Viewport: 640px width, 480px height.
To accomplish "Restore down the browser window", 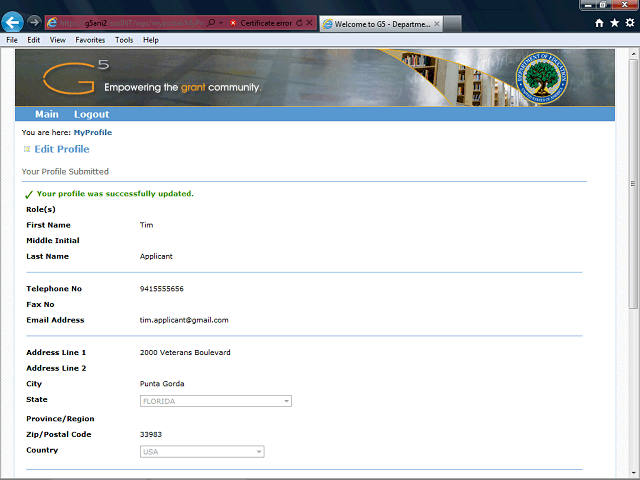I will click(602, 5).
